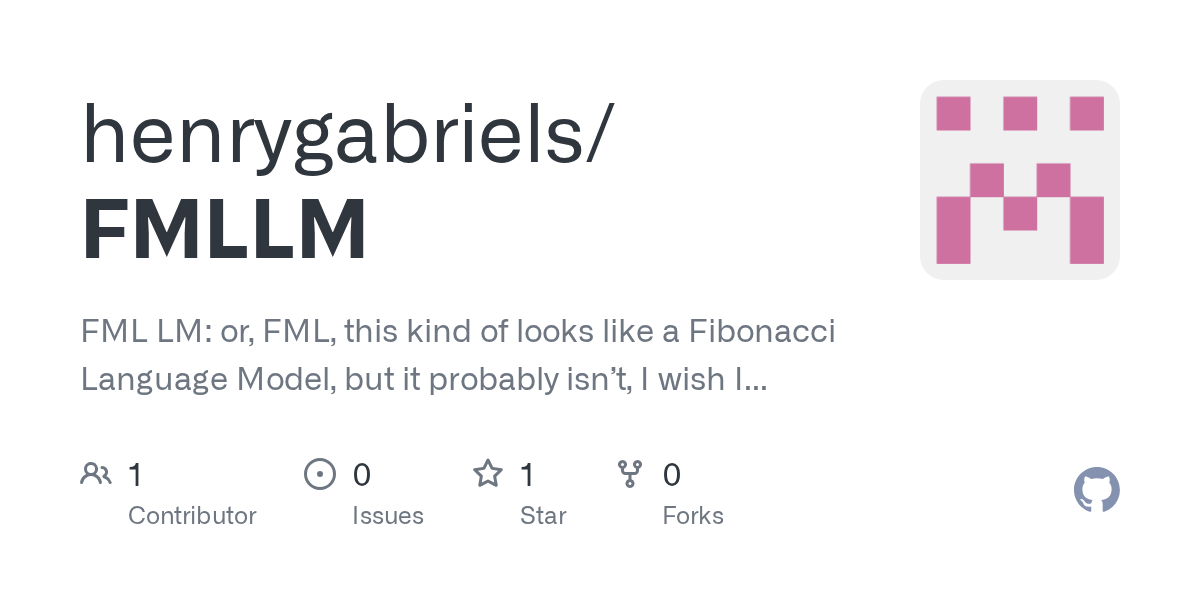This screenshot has width=1200, height=600.
Task: Click the issues count number 0
Action: tap(362, 475)
